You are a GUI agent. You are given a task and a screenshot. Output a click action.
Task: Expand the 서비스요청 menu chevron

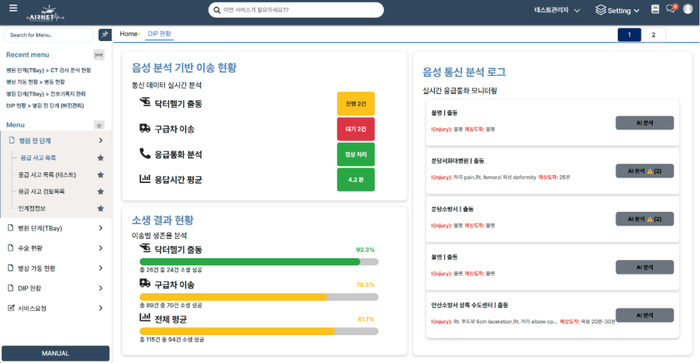[x=100, y=308]
